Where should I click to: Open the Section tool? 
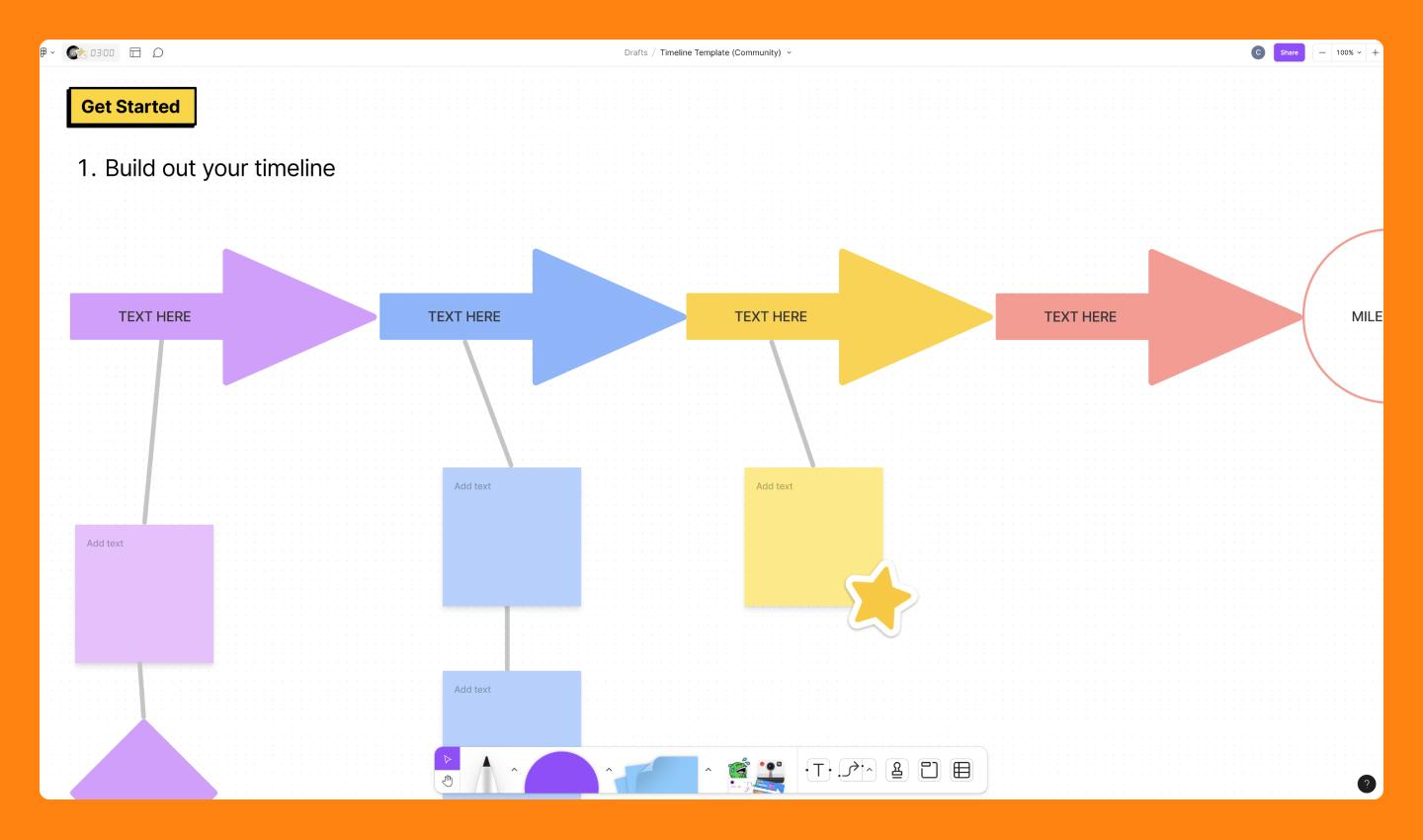(928, 770)
